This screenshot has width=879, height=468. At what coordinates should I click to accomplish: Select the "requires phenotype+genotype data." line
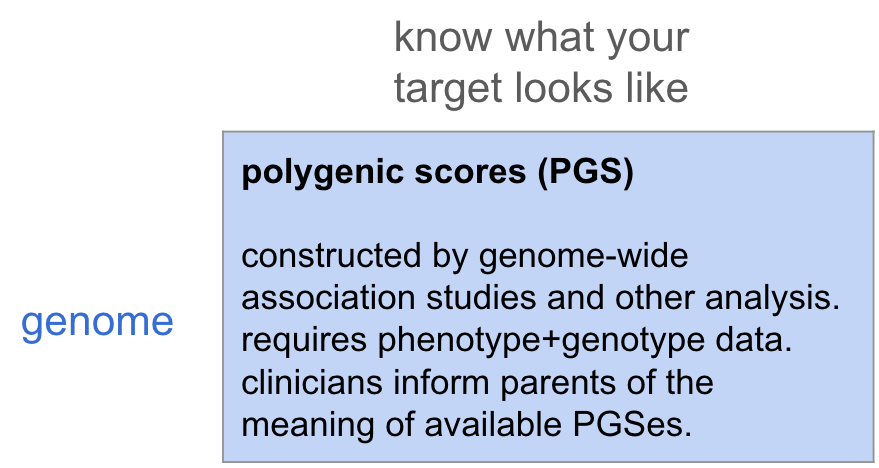[x=517, y=341]
